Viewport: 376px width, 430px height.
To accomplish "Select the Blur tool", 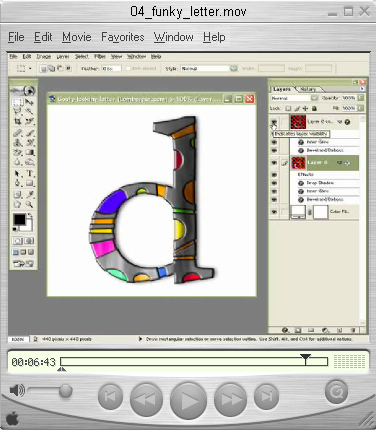I will click(x=18, y=162).
